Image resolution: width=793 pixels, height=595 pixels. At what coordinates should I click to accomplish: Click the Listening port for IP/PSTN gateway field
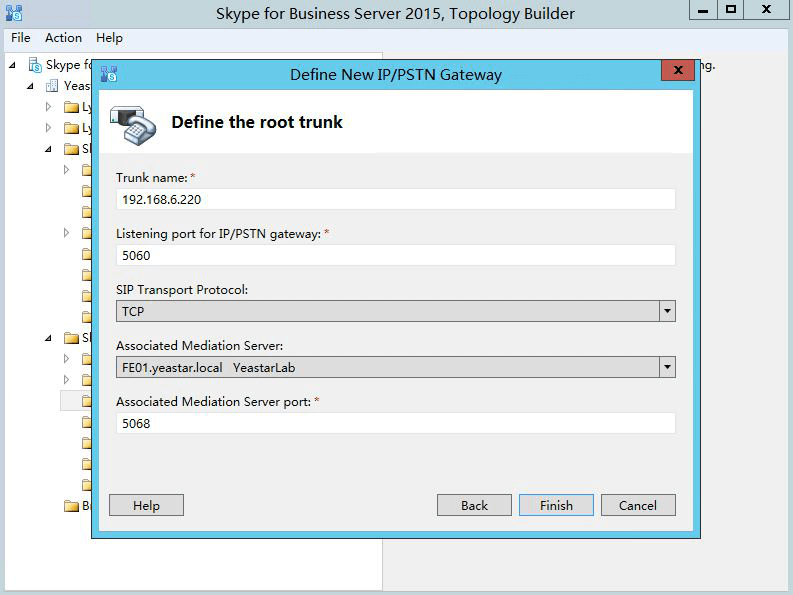(395, 255)
